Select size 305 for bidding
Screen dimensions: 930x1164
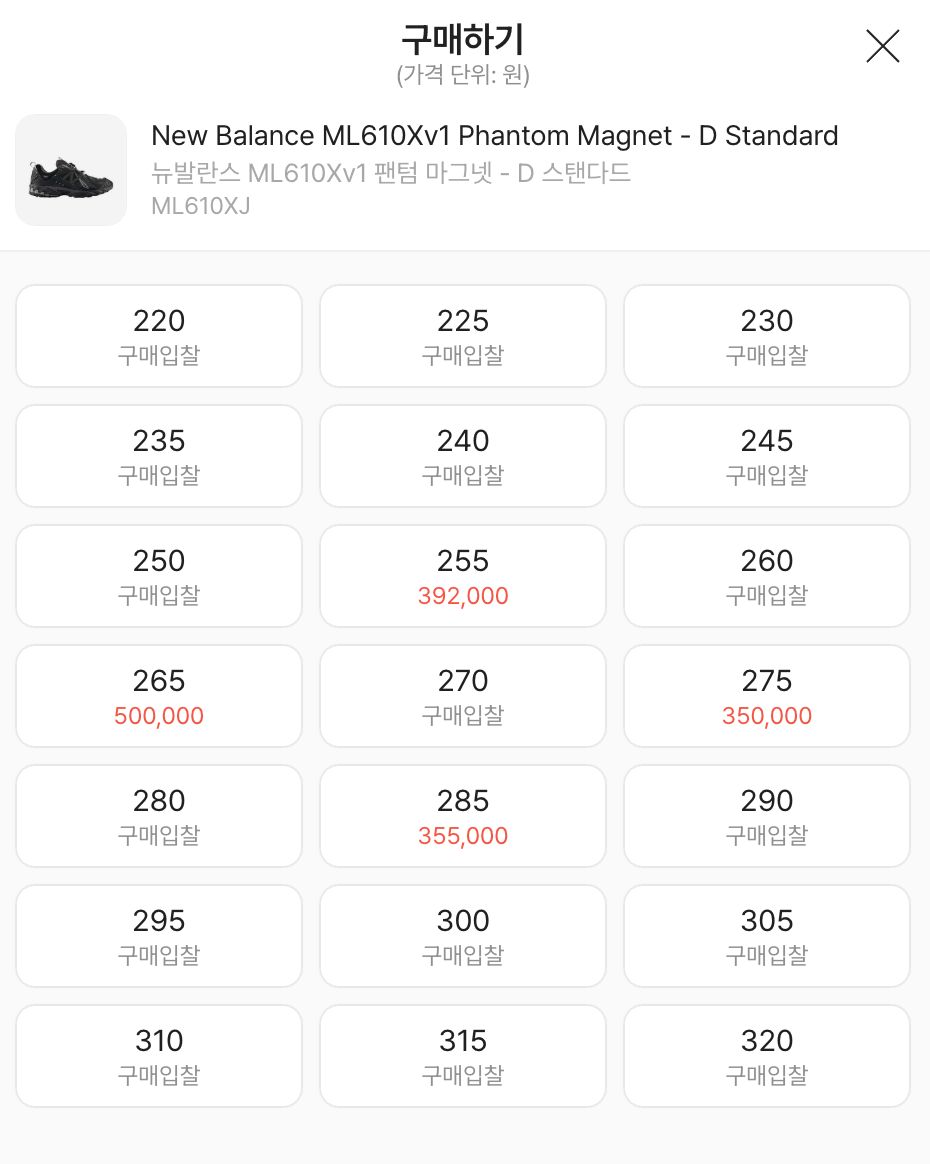767,936
